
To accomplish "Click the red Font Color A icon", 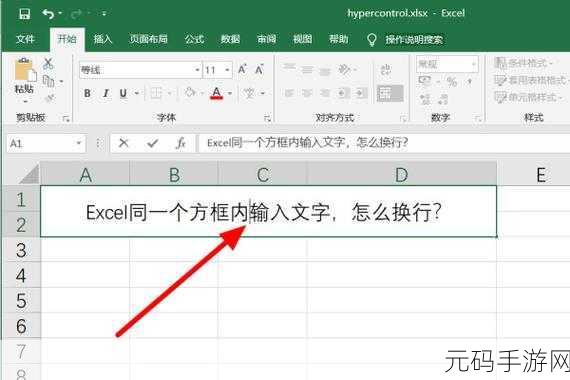I will [217, 93].
